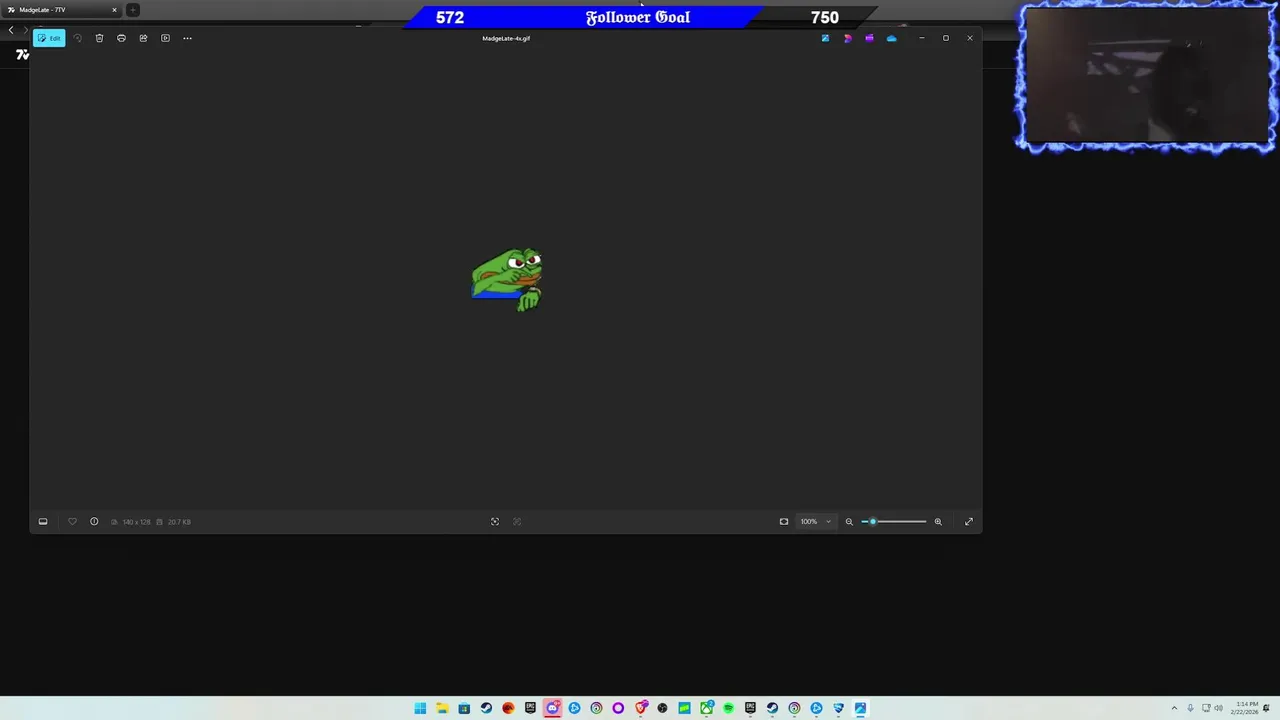1280x720 pixels.
Task: Print the image using the printer icon
Action: pyautogui.click(x=121, y=38)
